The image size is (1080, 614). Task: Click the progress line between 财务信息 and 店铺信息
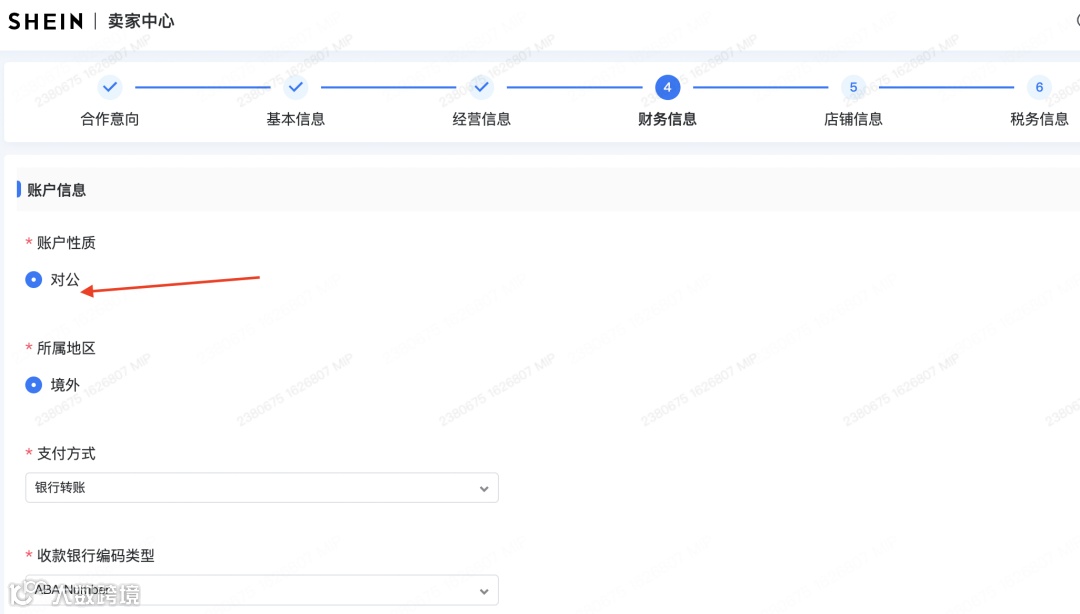pos(760,87)
